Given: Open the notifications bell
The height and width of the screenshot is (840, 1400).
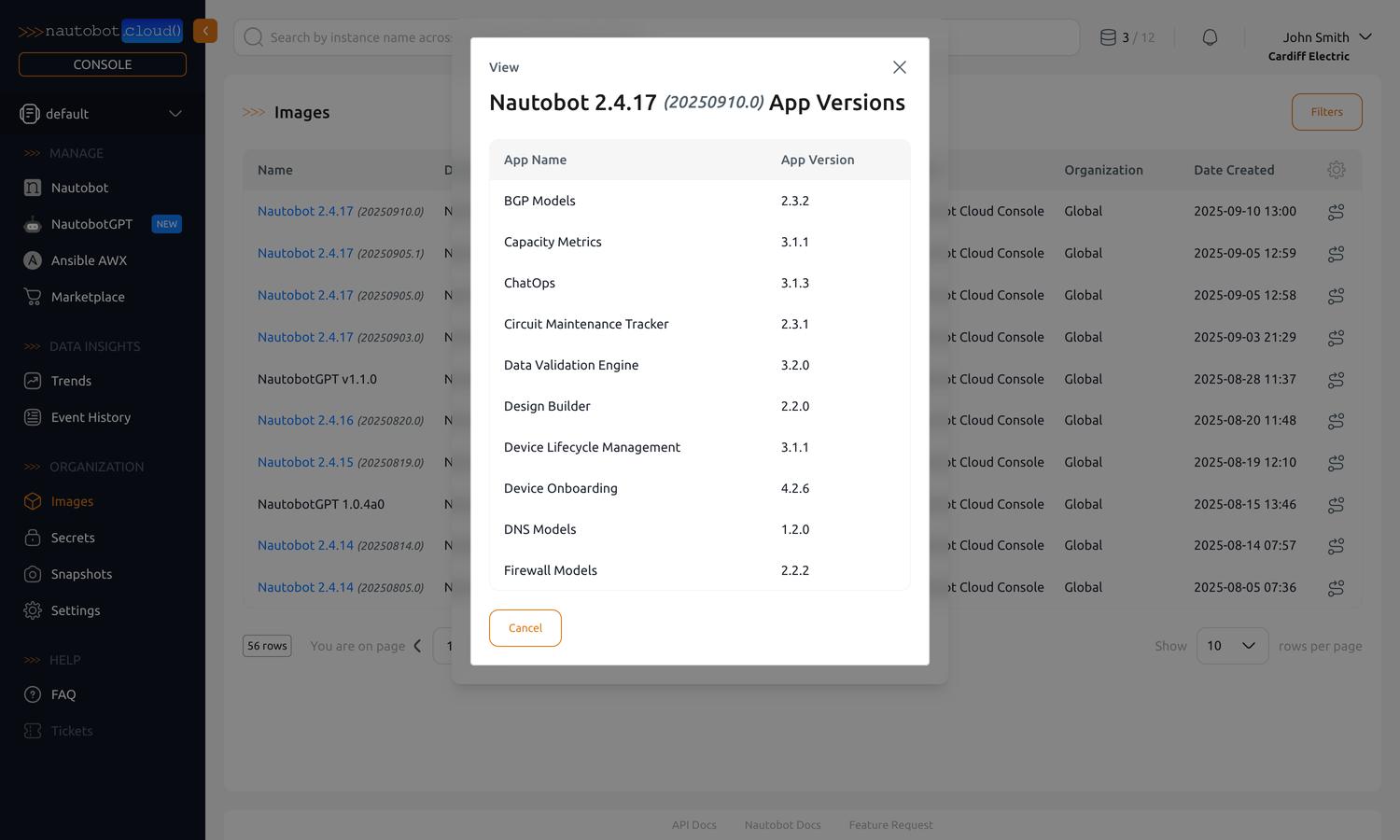Looking at the screenshot, I should (x=1210, y=37).
